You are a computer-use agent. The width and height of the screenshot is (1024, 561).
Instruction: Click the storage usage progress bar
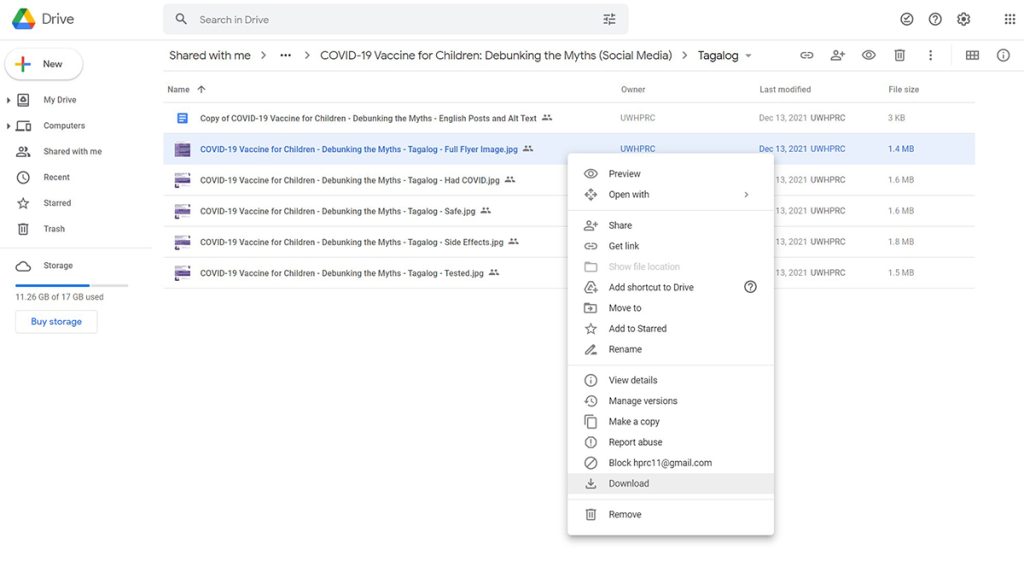(71, 285)
